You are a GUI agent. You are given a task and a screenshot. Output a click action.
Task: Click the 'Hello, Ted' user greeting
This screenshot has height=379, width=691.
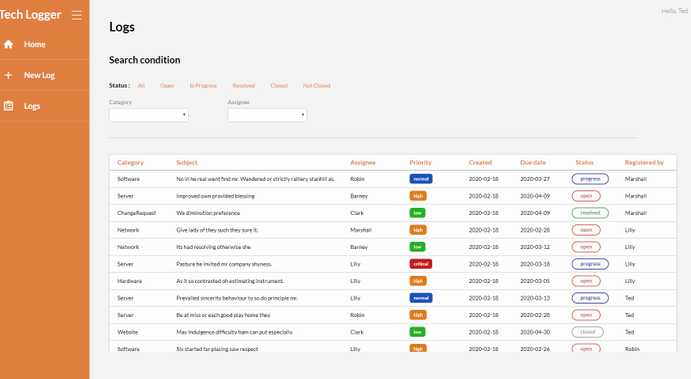tap(675, 11)
